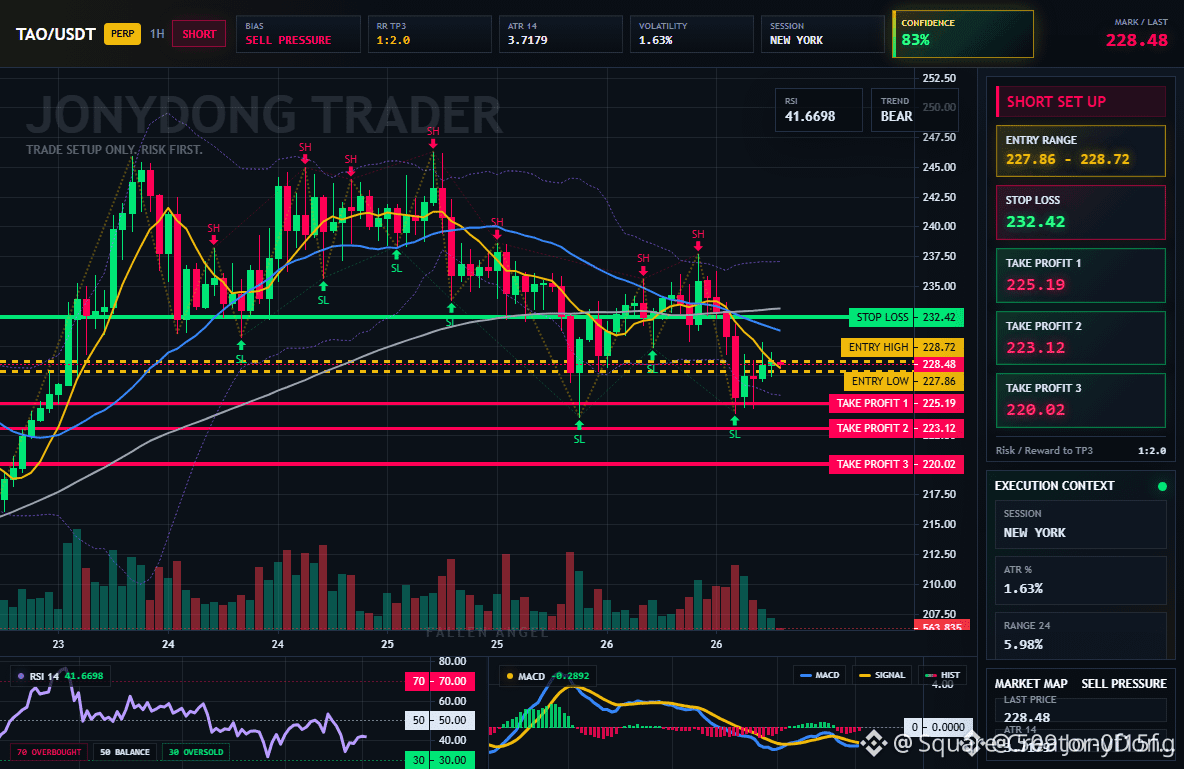Open the Session New York card under Execution Context

pos(1081,524)
